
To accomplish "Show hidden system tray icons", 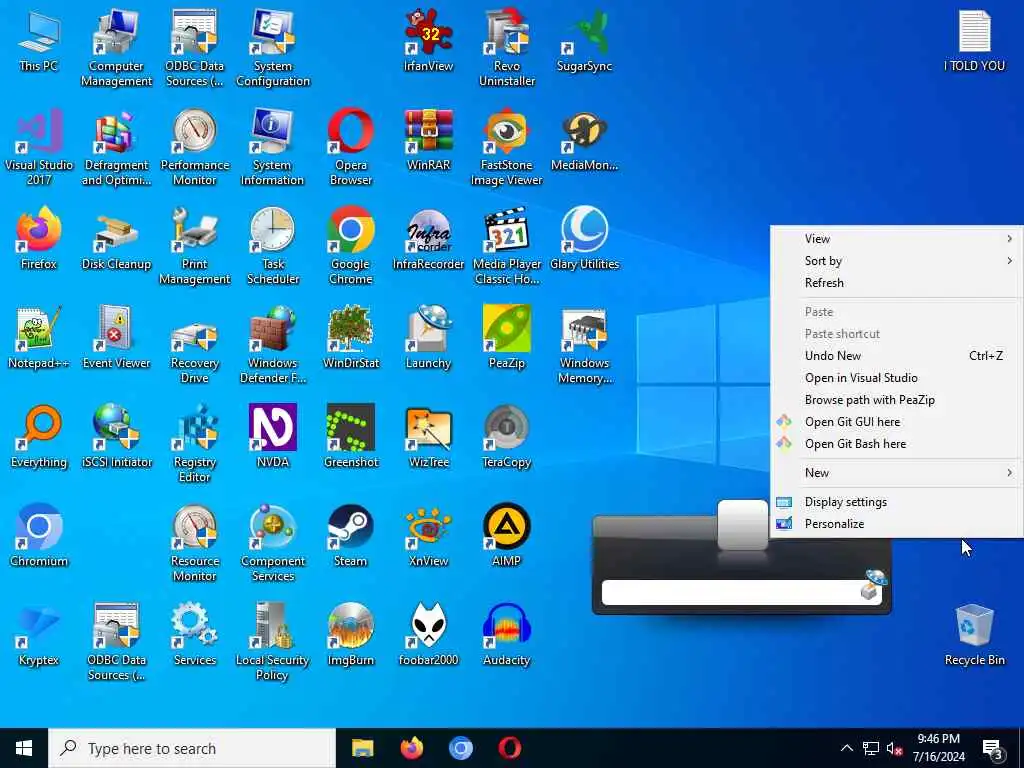I will tap(846, 748).
